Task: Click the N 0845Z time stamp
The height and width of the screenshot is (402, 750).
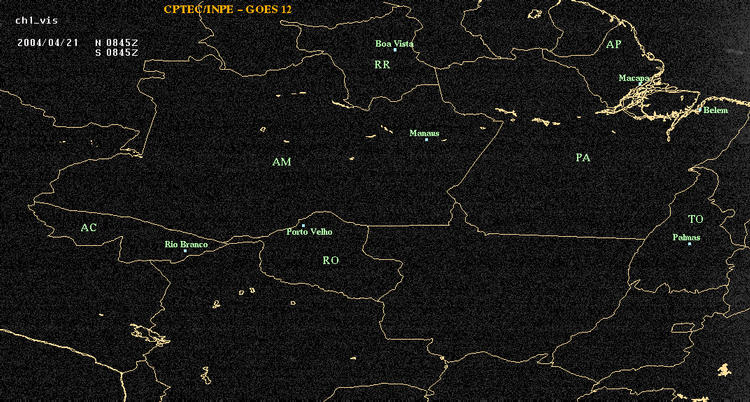Action: tap(117, 42)
